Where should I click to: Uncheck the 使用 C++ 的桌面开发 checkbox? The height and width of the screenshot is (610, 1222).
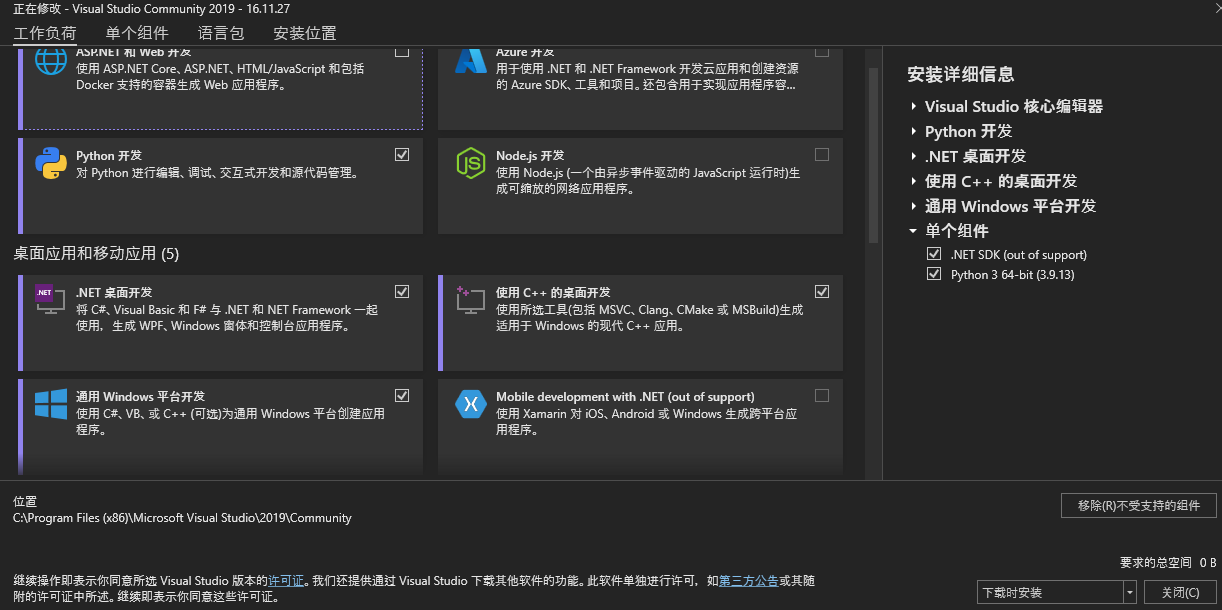822,292
